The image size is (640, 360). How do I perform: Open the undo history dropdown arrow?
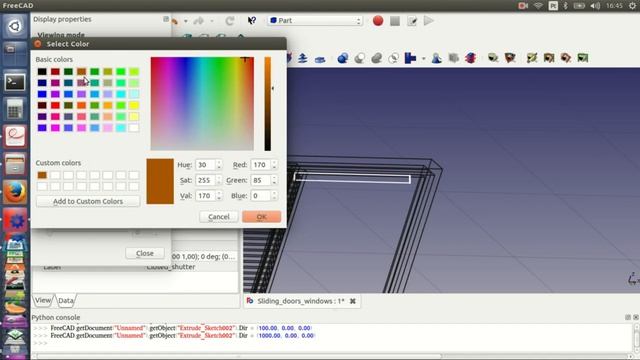[185, 21]
